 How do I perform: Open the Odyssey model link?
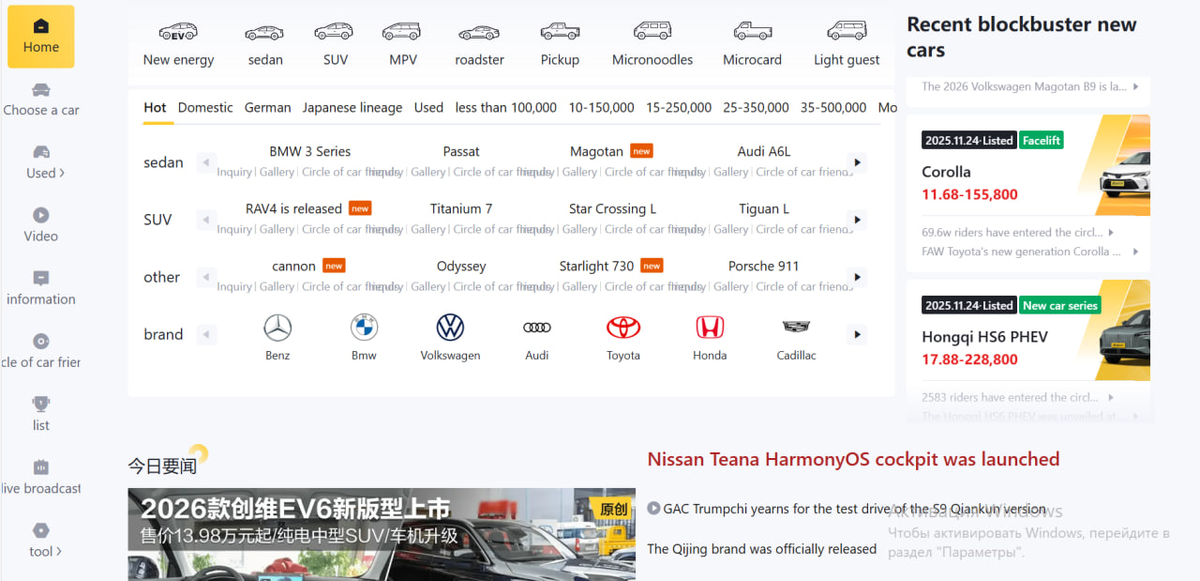click(461, 267)
